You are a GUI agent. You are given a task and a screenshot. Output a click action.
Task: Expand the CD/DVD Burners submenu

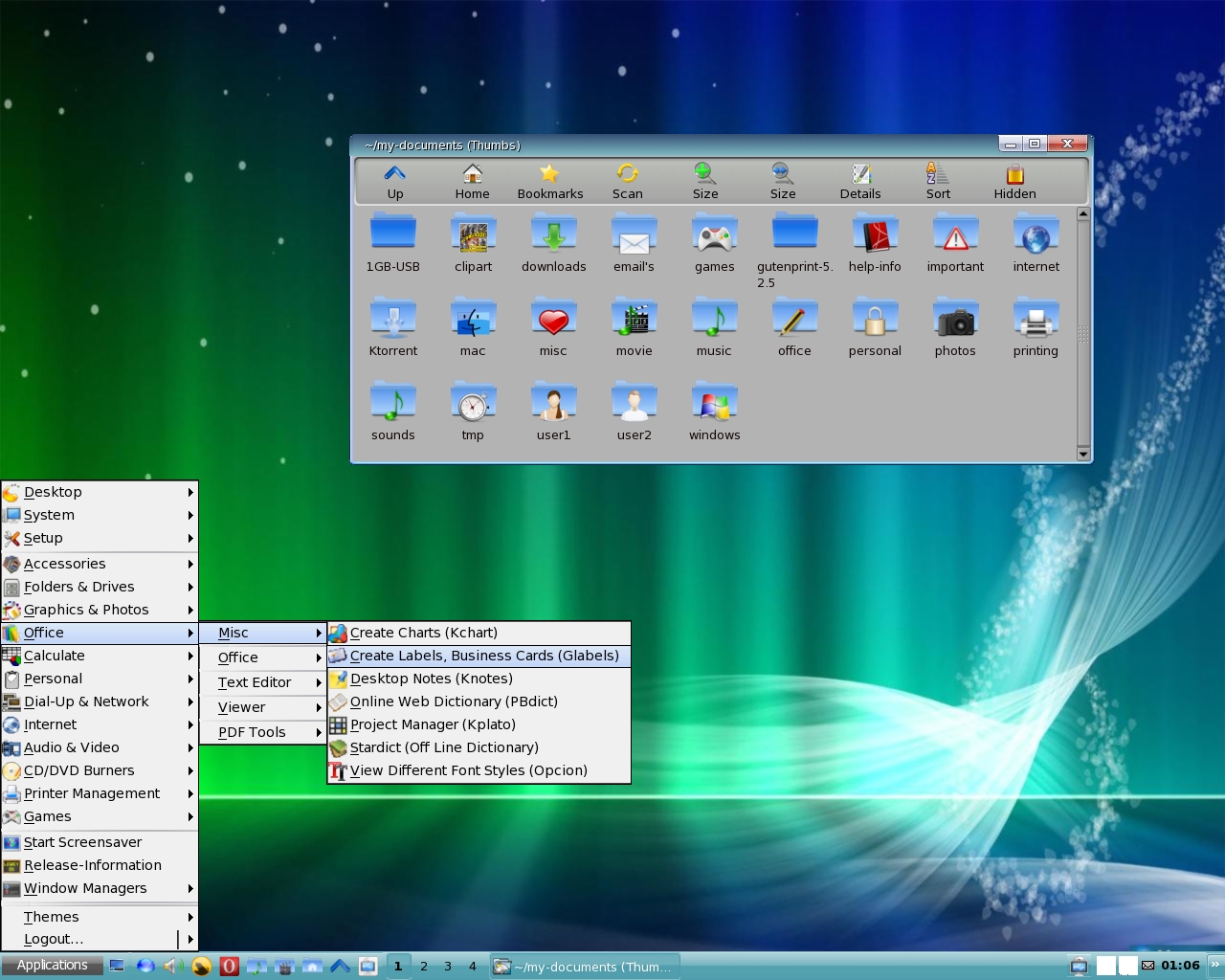[x=100, y=770]
